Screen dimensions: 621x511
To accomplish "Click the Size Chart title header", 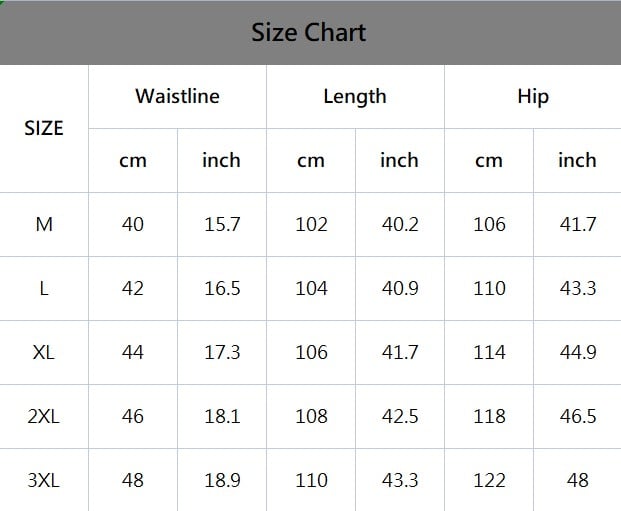I will click(309, 33).
